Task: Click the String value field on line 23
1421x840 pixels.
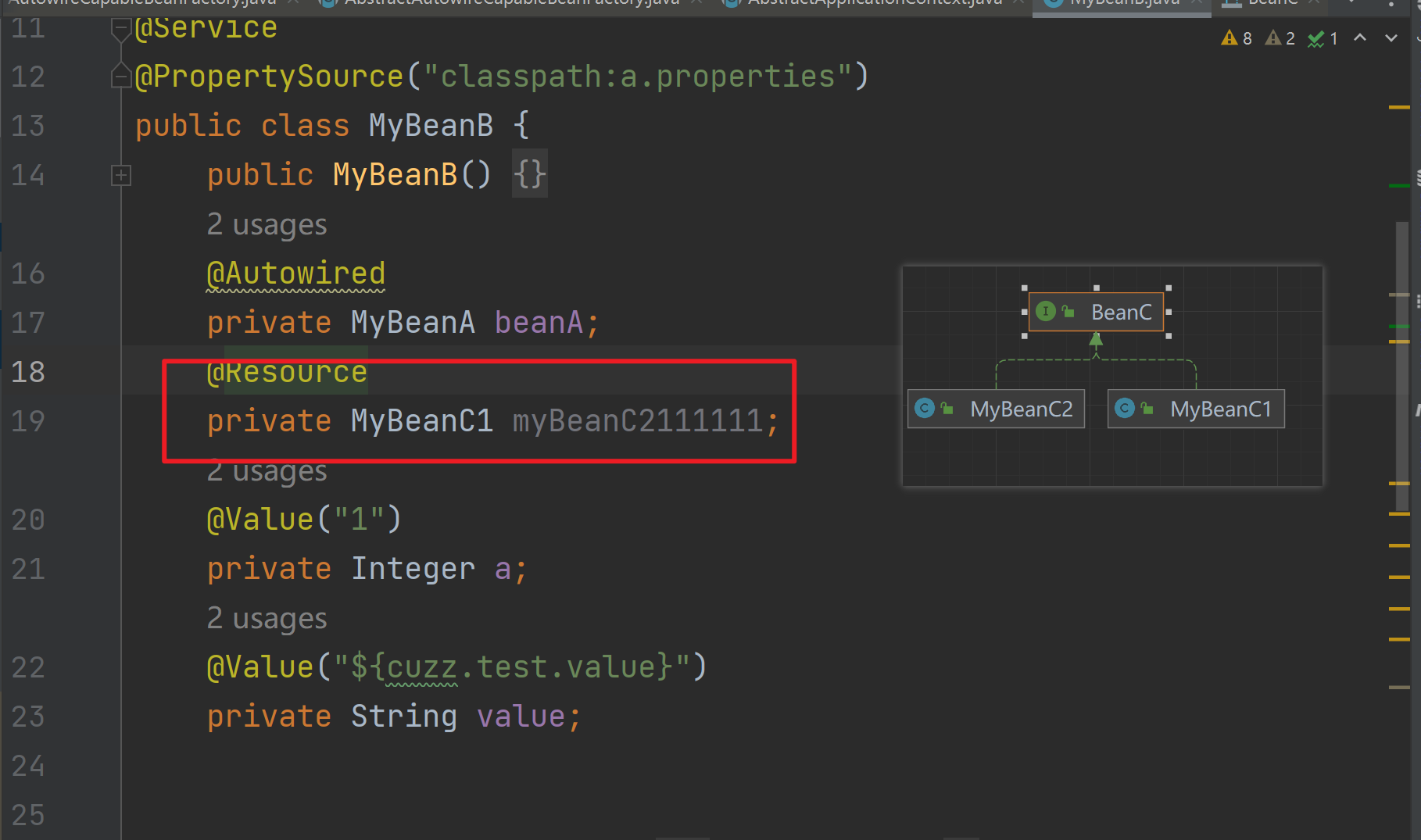Action: (x=521, y=717)
